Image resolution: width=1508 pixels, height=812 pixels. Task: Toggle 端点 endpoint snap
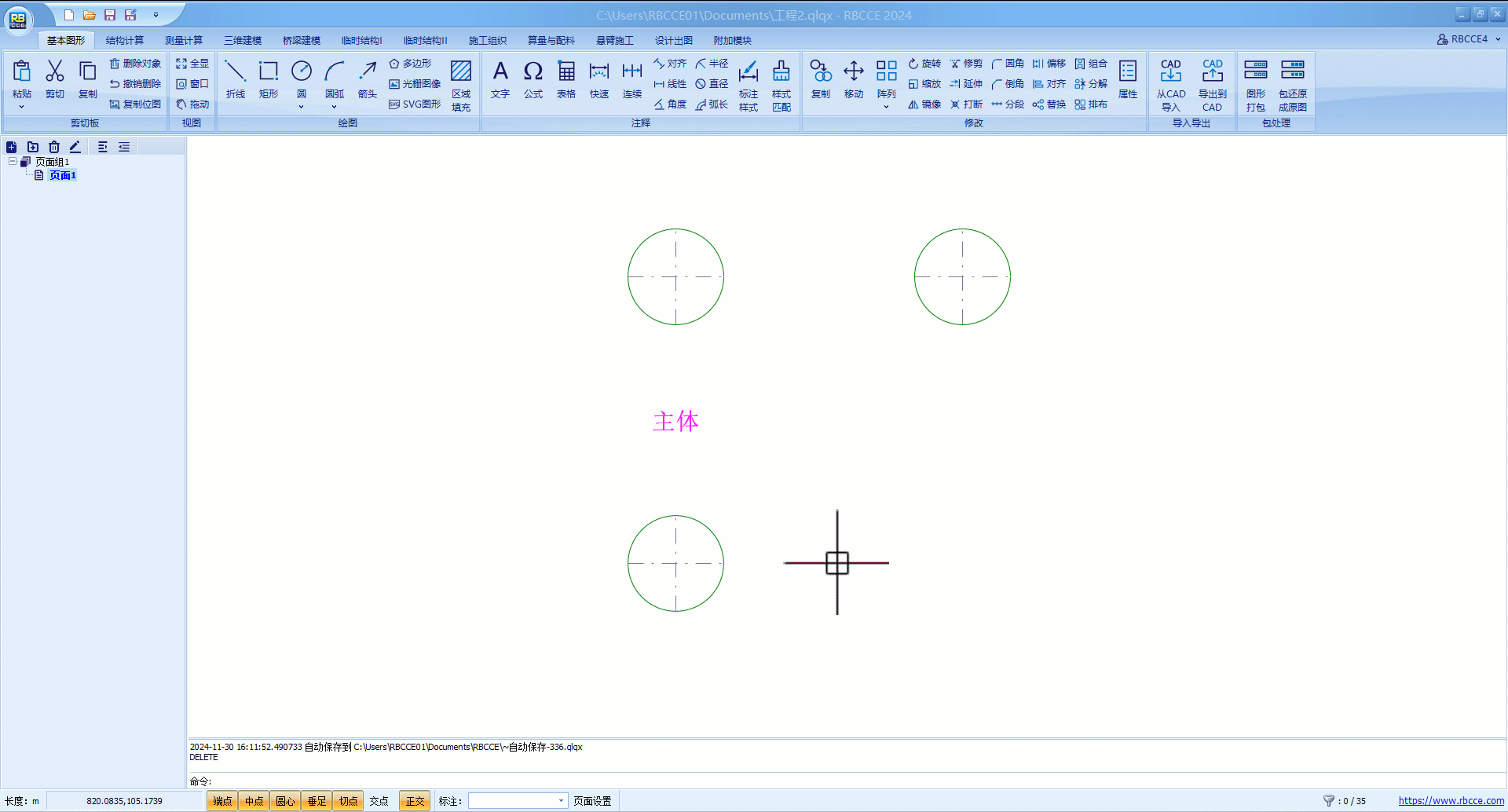click(x=222, y=801)
